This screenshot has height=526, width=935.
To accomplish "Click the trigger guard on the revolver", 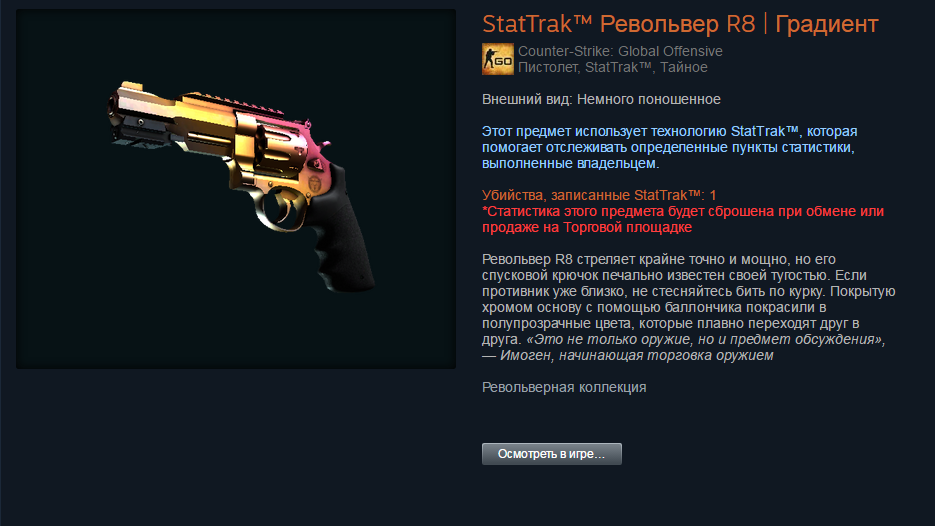I will click(x=279, y=209).
